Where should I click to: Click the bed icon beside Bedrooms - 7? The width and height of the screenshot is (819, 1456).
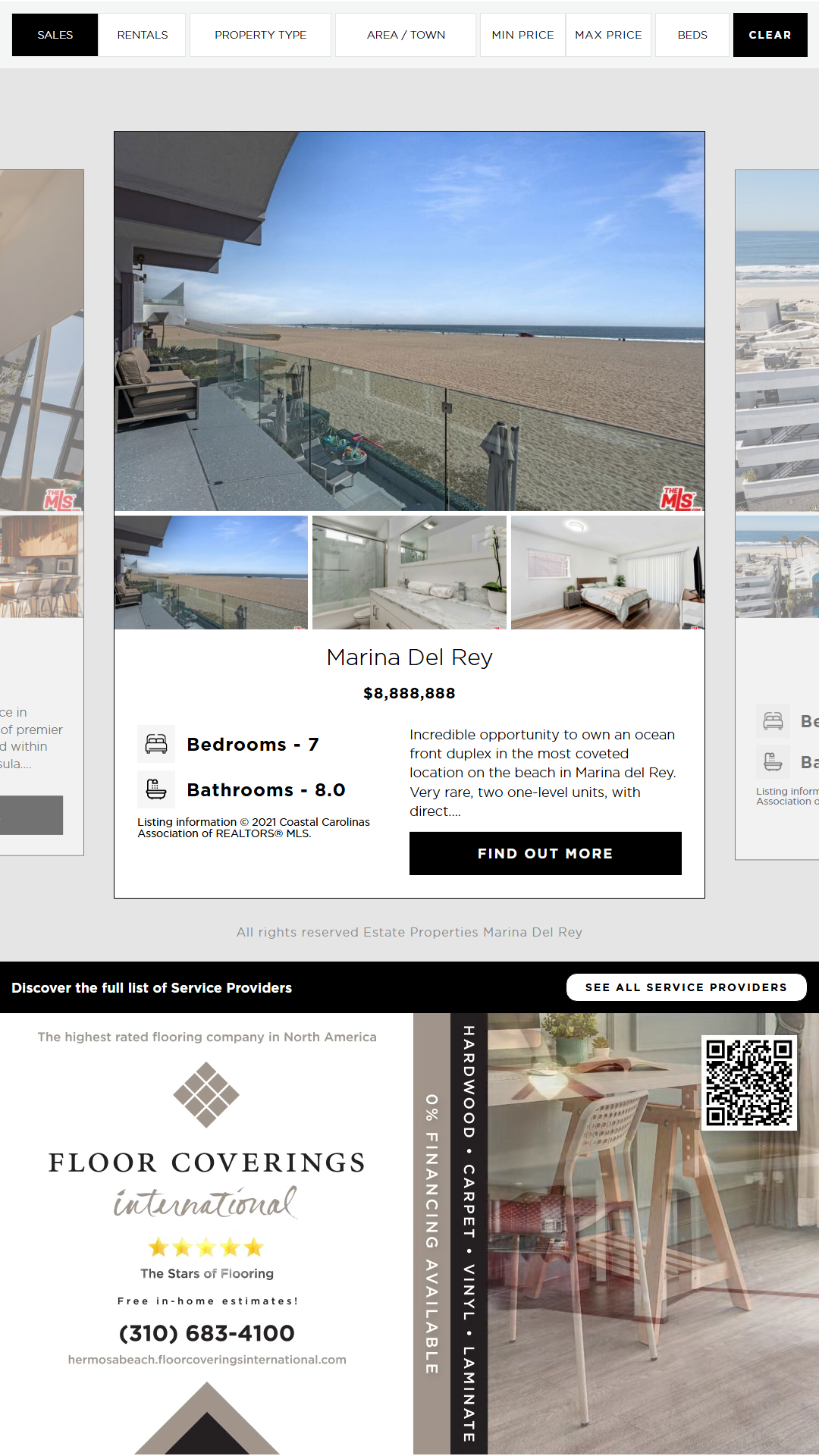coord(156,744)
